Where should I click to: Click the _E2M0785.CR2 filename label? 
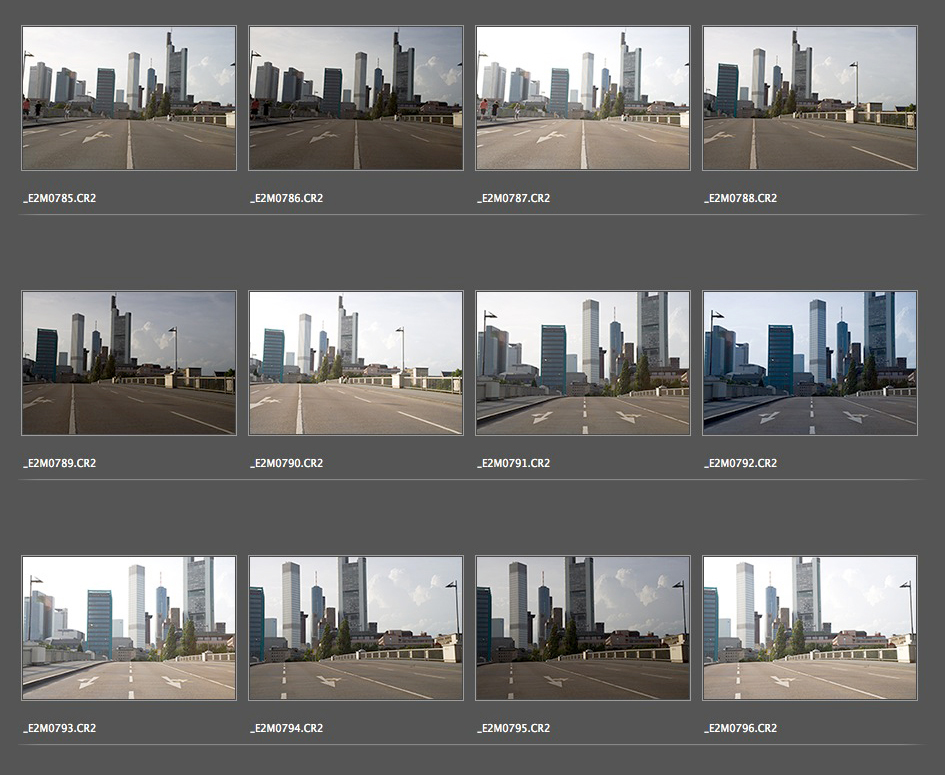pos(59,198)
